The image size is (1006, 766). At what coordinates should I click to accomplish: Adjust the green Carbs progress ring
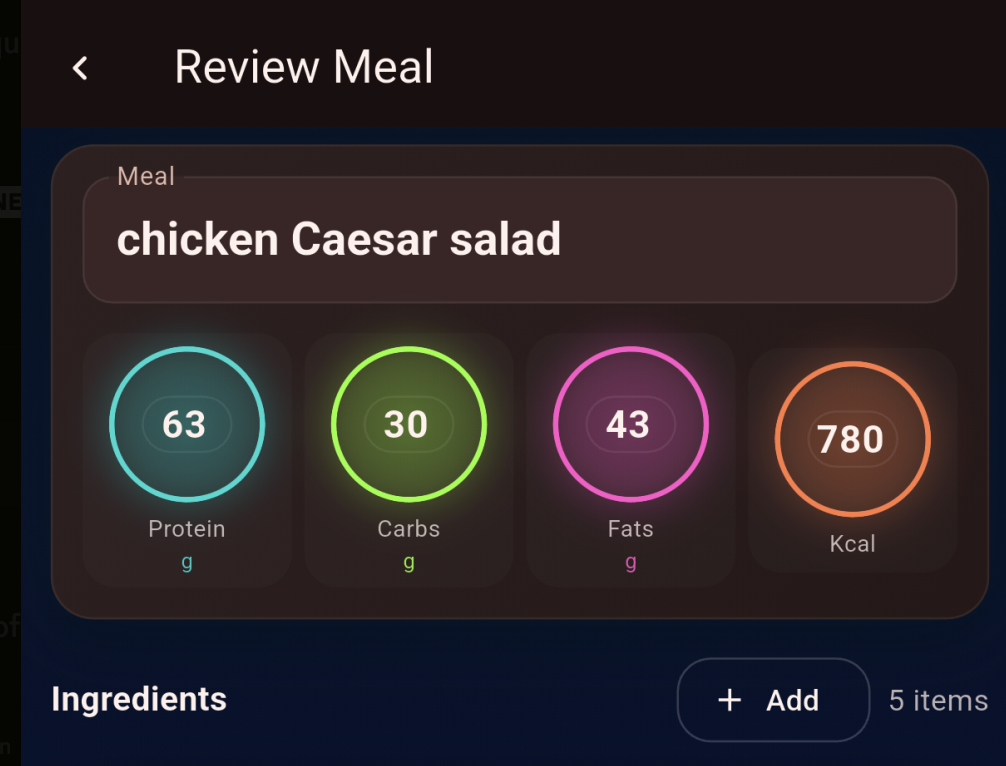(x=409, y=424)
